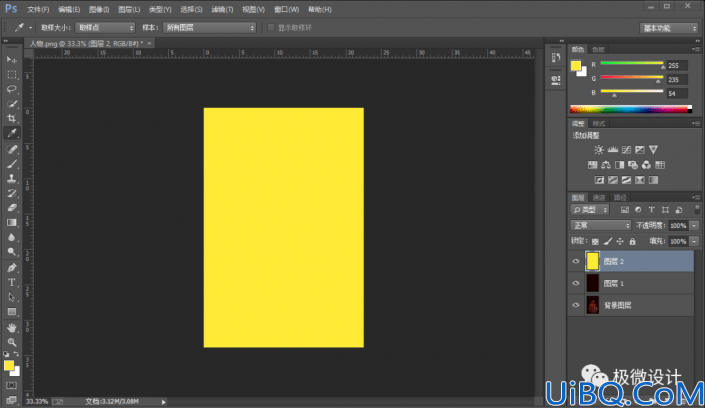Select the Brush tool
The height and width of the screenshot is (408, 705).
point(12,164)
